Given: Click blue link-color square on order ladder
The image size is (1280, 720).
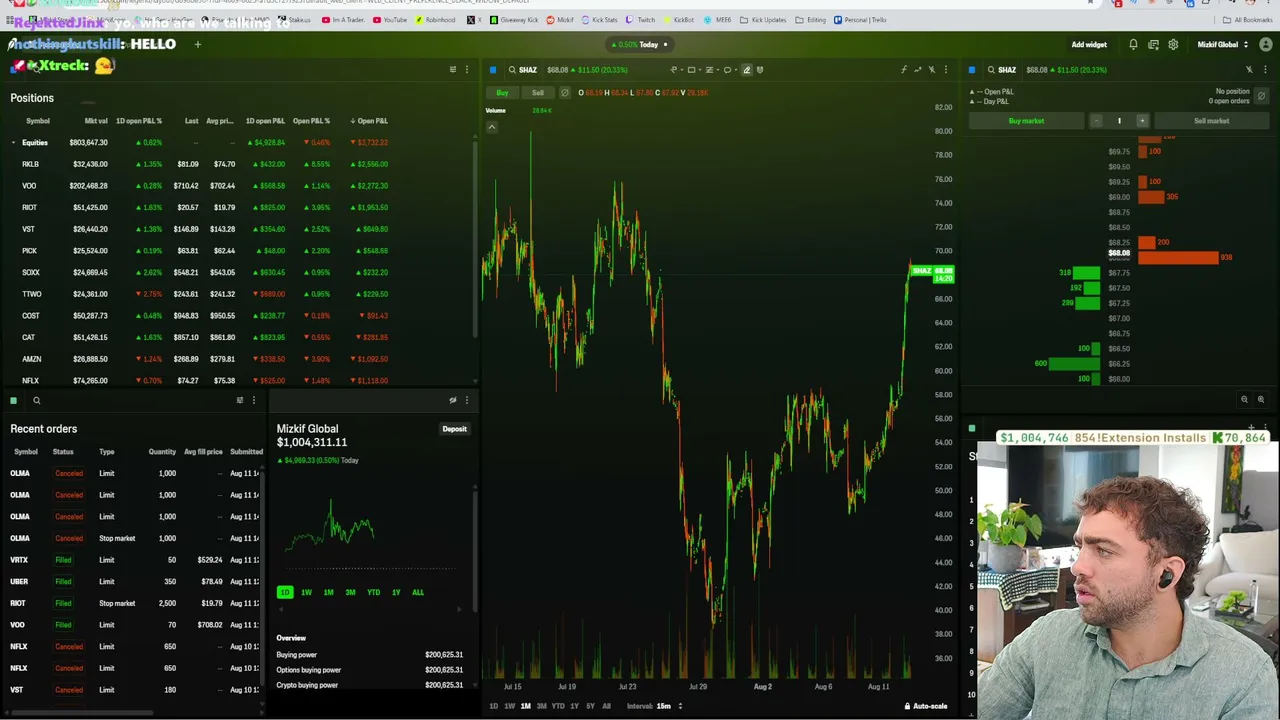Looking at the screenshot, I should click(972, 70).
